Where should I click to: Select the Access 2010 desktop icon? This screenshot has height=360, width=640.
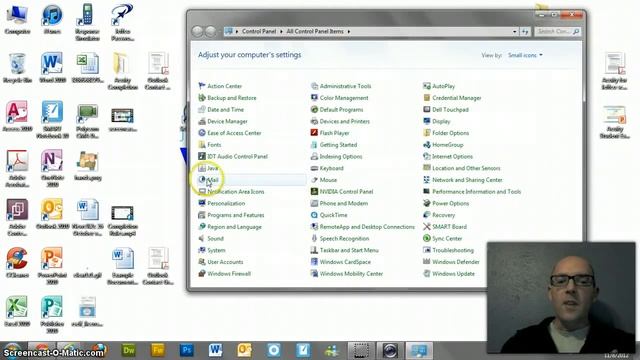coord(17,116)
